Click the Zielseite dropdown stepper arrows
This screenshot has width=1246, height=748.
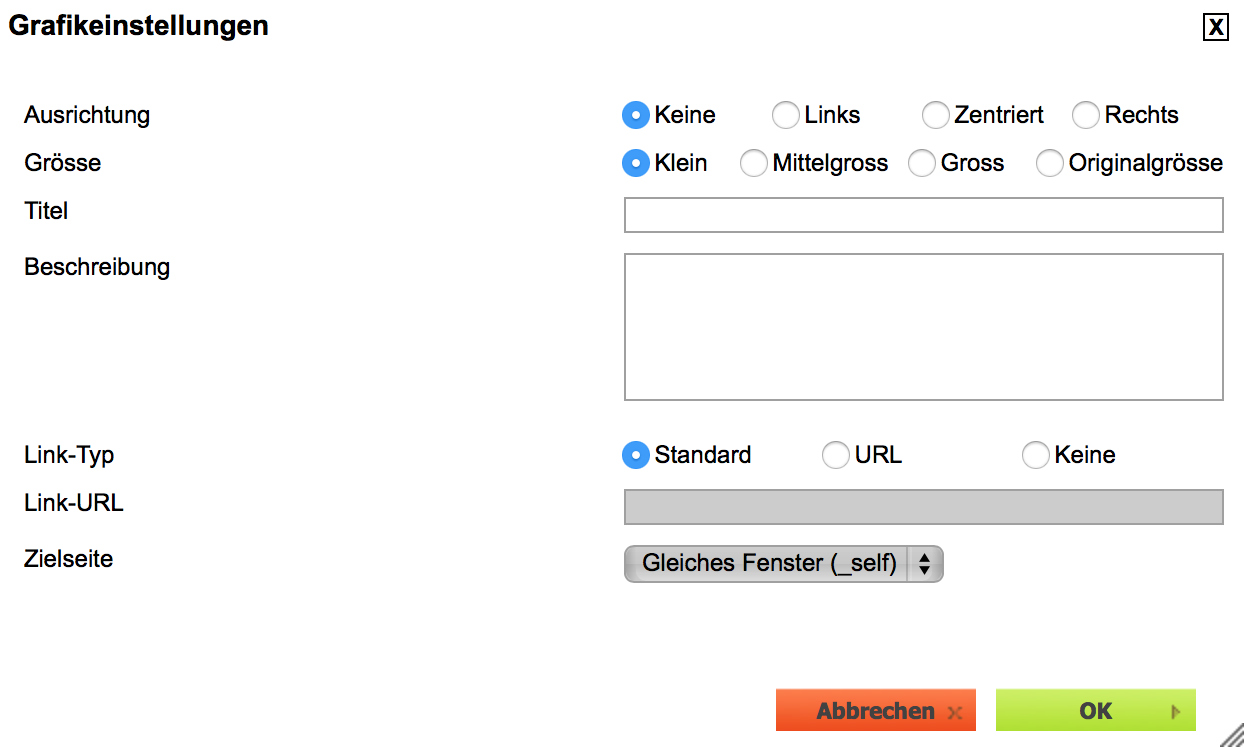click(925, 564)
